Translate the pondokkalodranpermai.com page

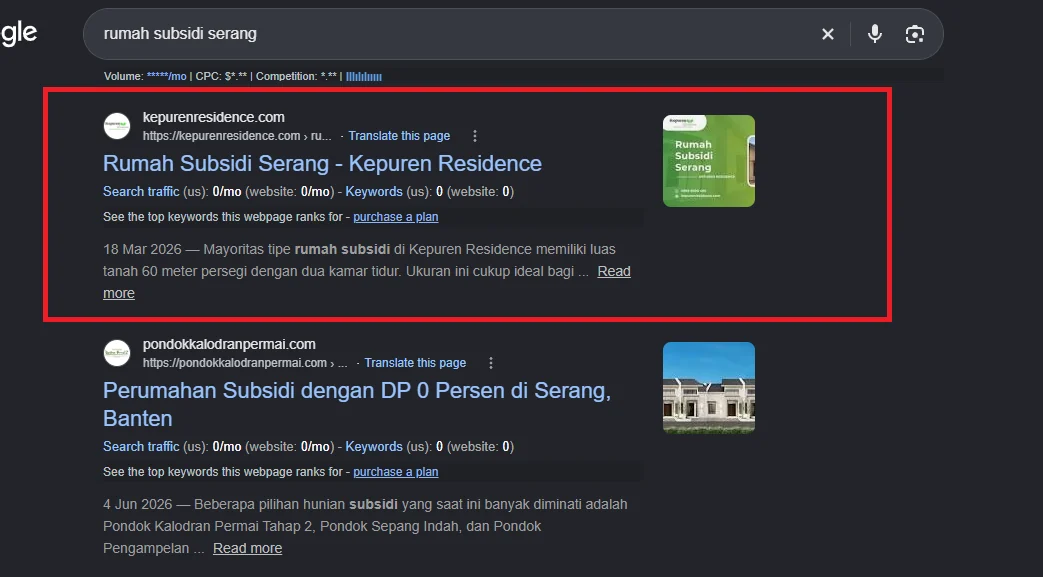point(415,363)
